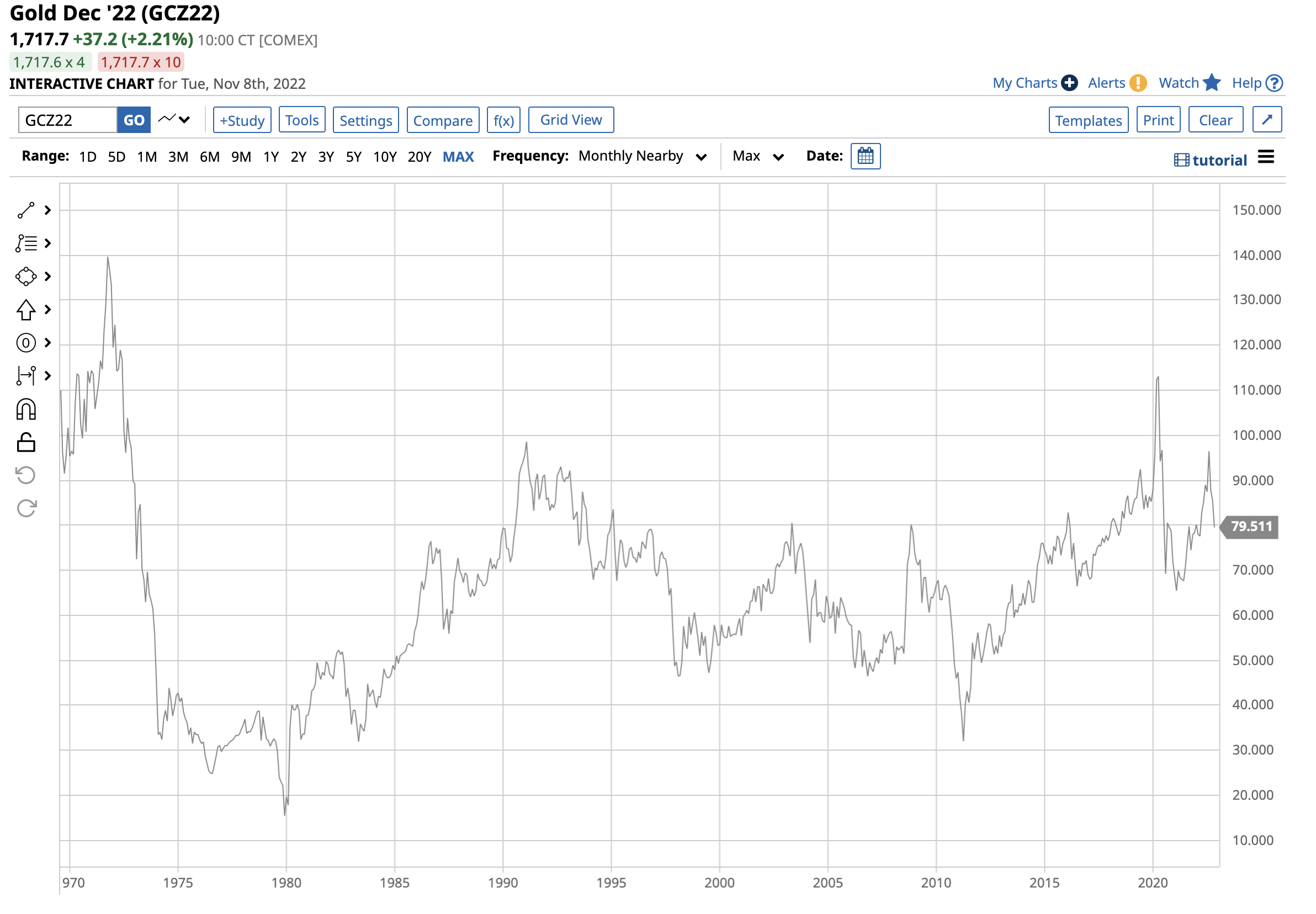Select the MAX range option
Image resolution: width=1316 pixels, height=914 pixels.
pyautogui.click(x=458, y=157)
